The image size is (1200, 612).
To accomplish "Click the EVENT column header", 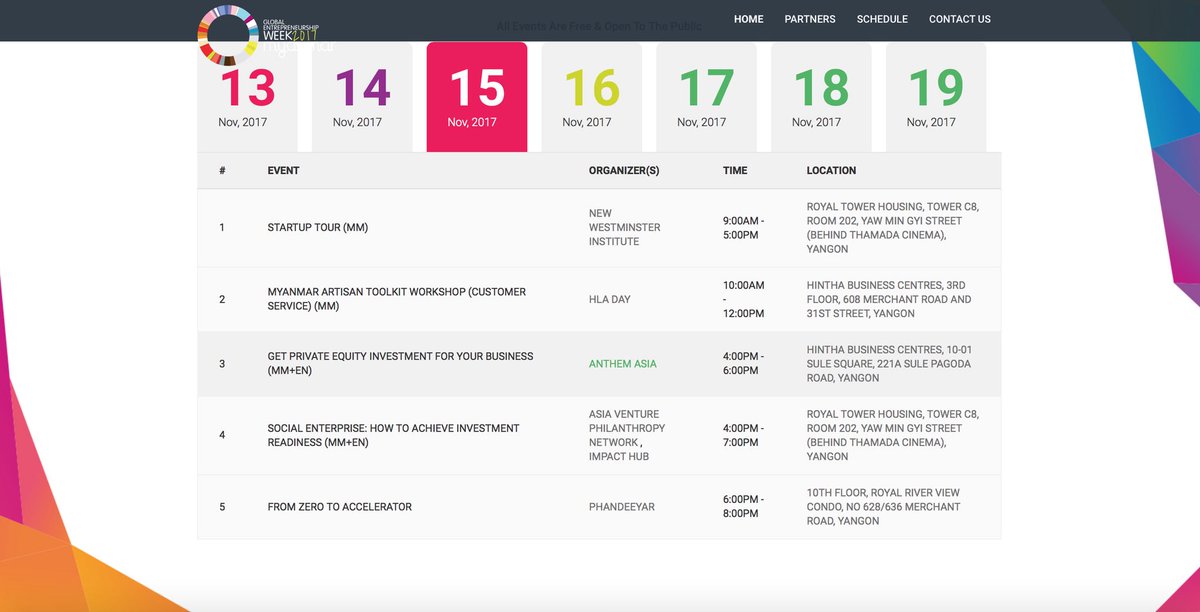I will click(283, 171).
